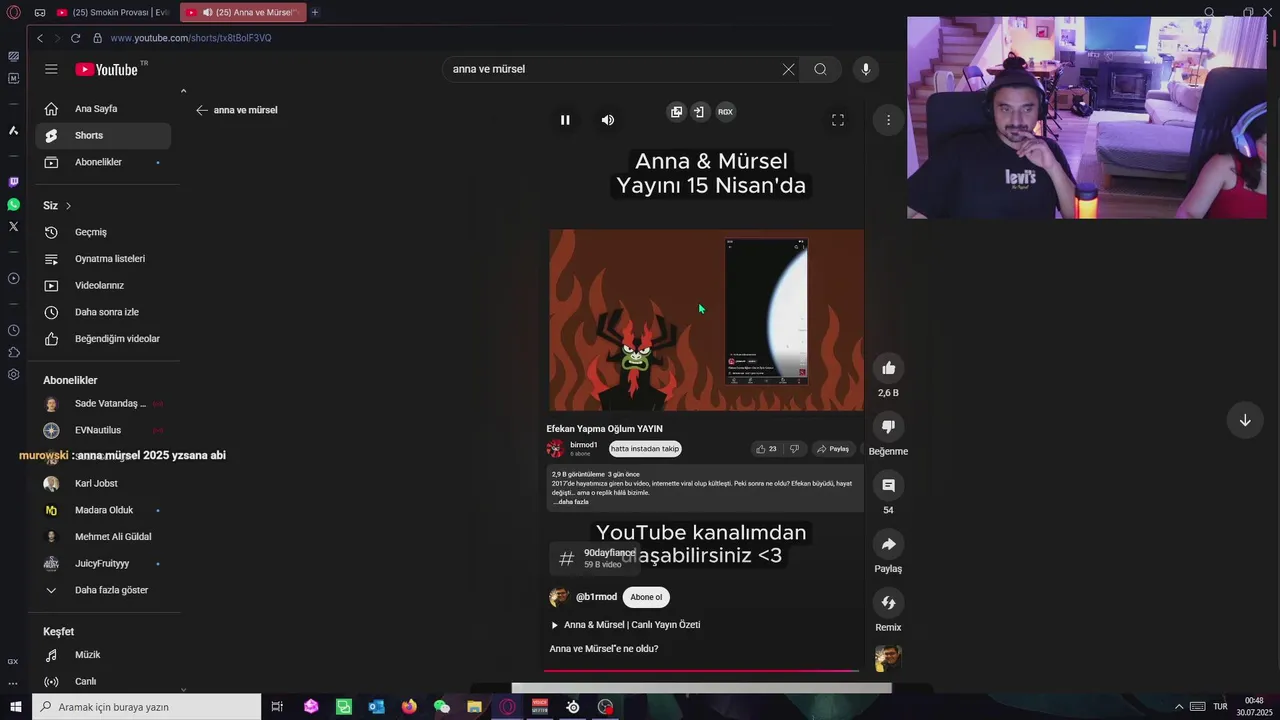This screenshot has height=720, width=1280.
Task: Seek on the Short's red progress bar
Action: coord(700,670)
